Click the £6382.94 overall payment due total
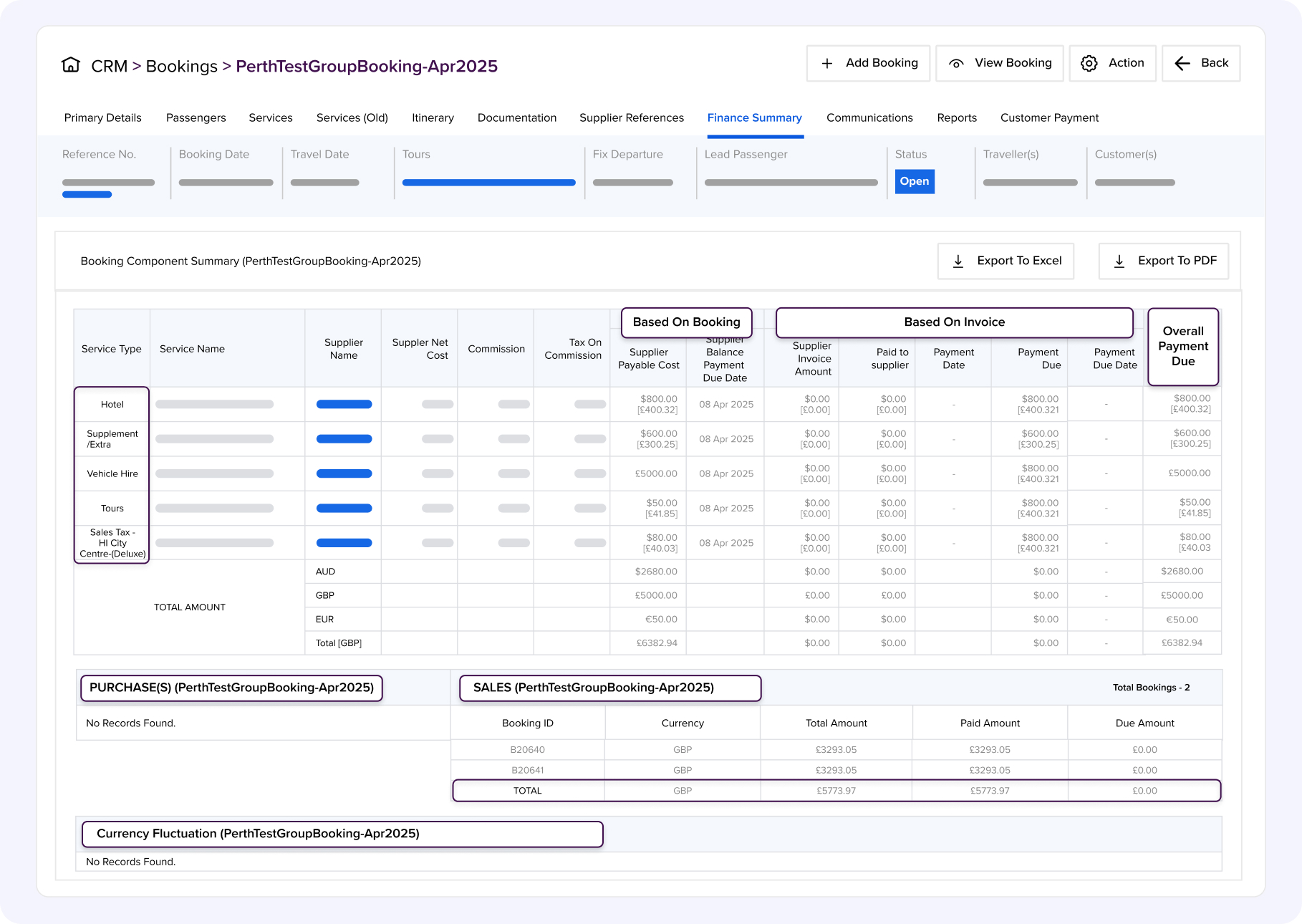 tap(1182, 643)
